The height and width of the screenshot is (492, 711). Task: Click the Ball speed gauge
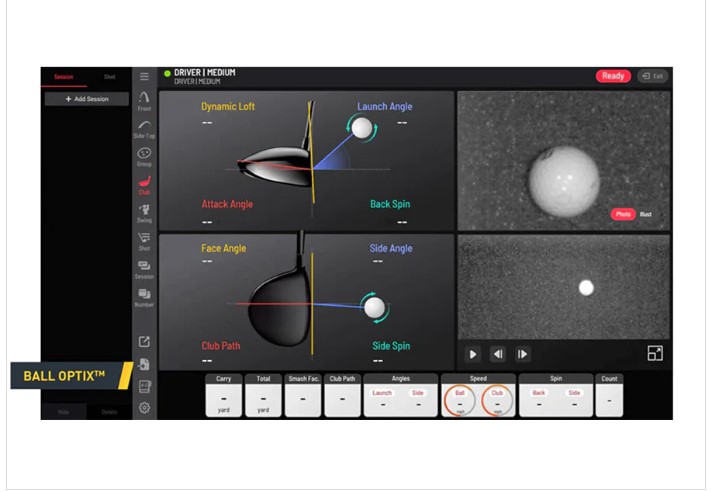click(x=460, y=400)
